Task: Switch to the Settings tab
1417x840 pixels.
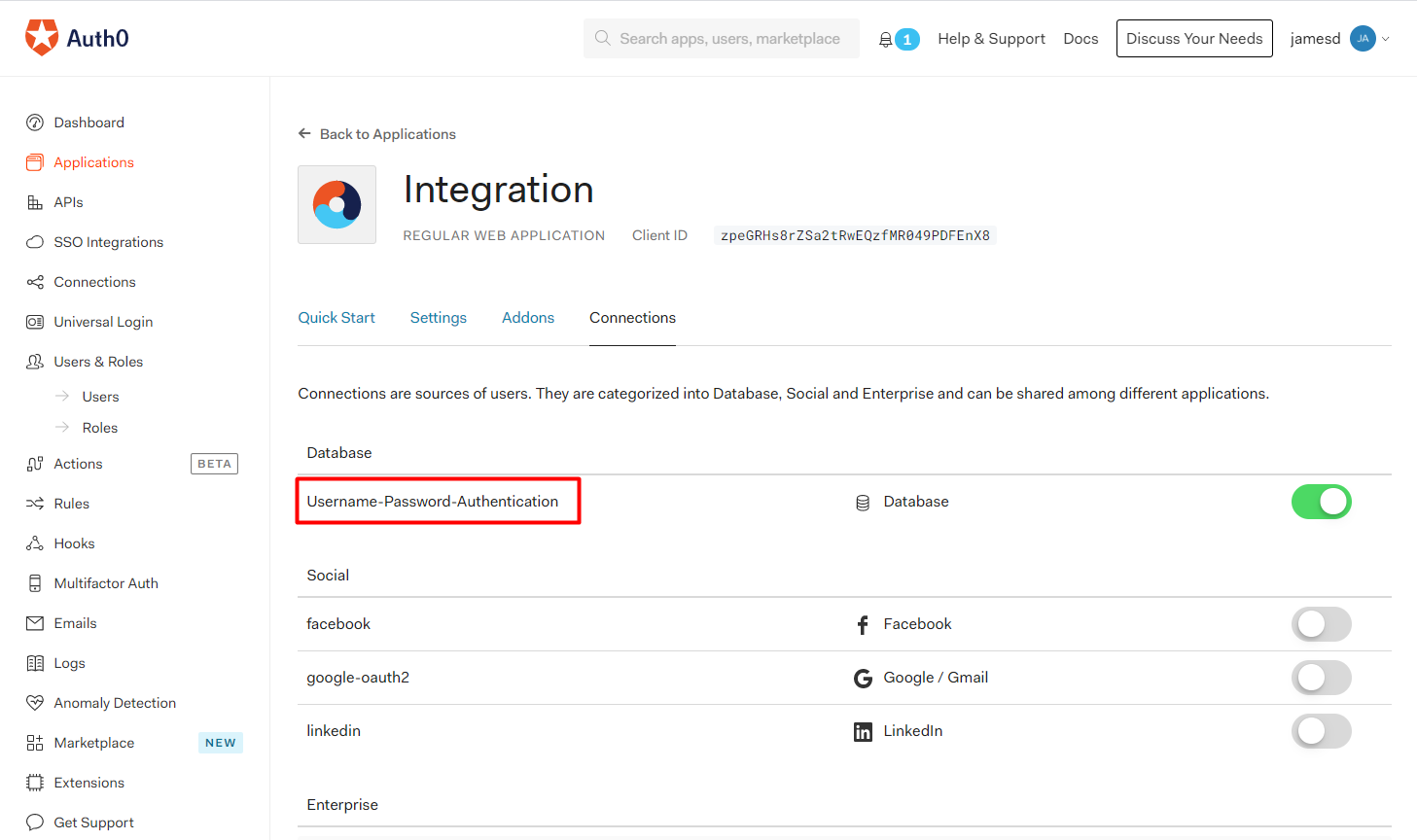Action: click(x=439, y=318)
